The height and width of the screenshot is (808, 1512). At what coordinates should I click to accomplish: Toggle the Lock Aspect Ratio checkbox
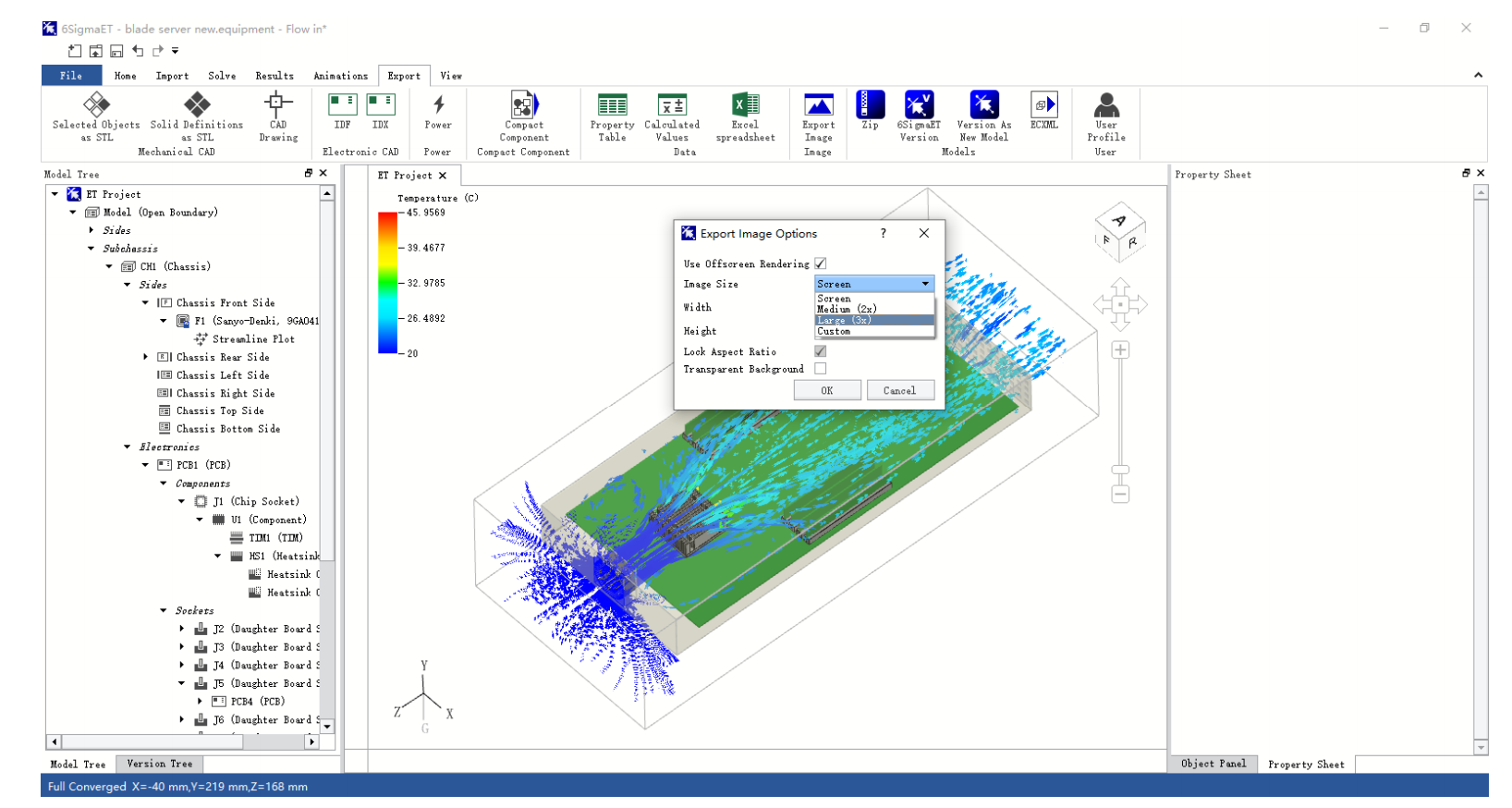coord(821,351)
